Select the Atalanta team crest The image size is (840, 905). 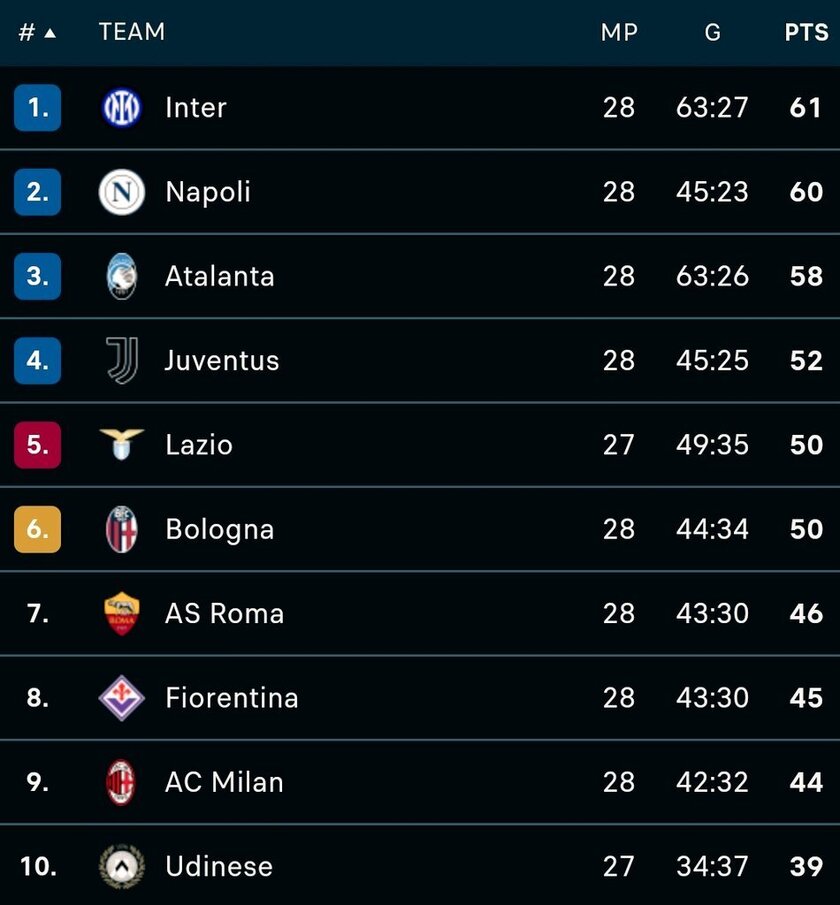click(x=122, y=276)
